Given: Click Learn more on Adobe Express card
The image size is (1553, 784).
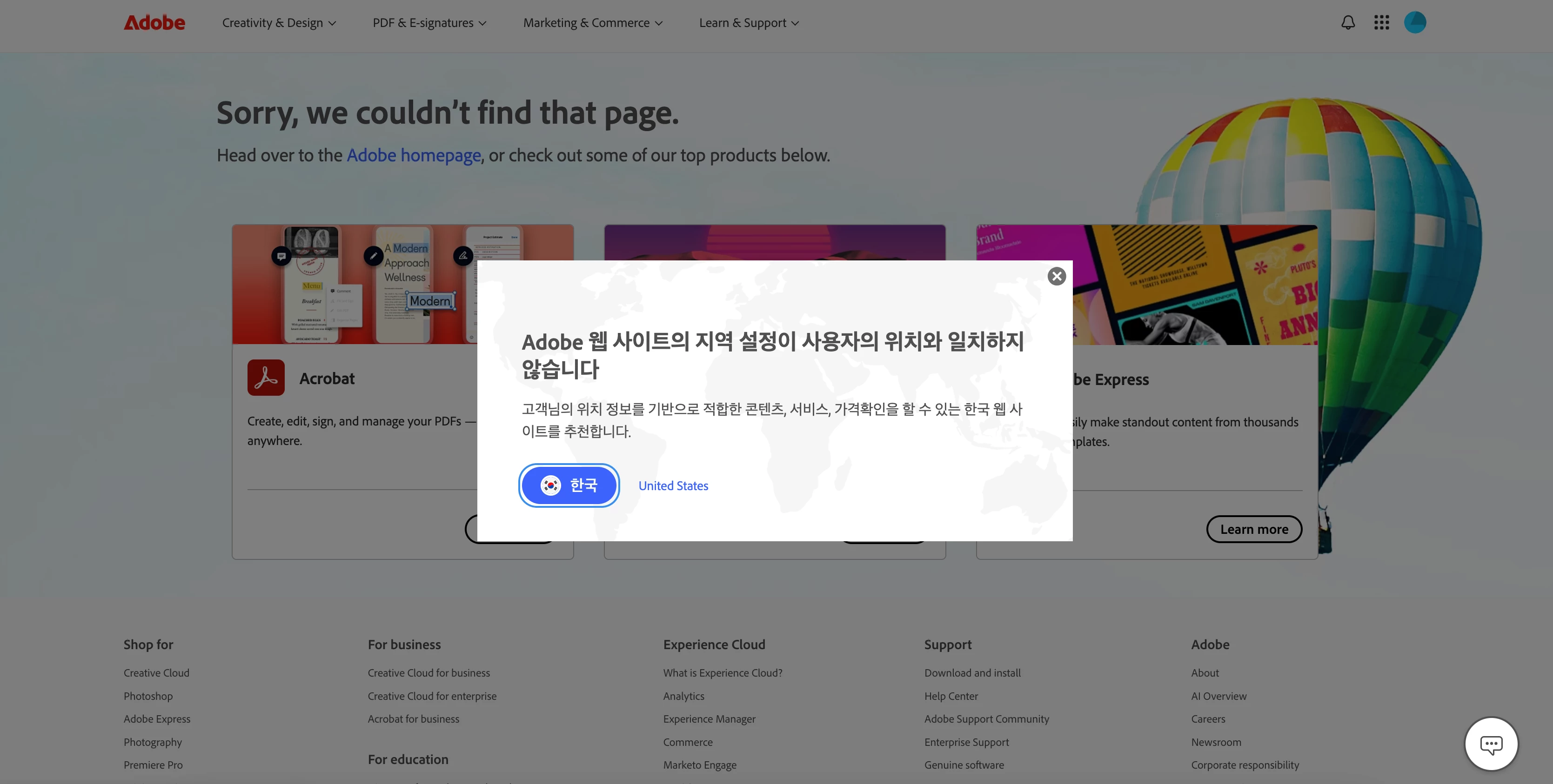Looking at the screenshot, I should tap(1254, 529).
